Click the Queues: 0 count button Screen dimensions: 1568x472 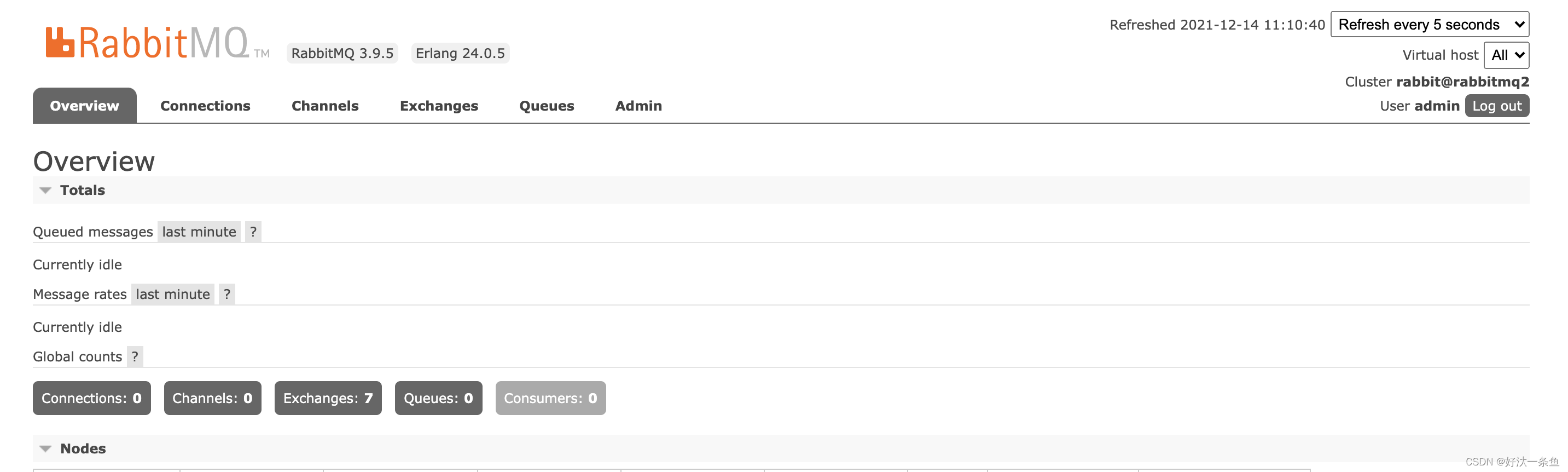(x=438, y=398)
